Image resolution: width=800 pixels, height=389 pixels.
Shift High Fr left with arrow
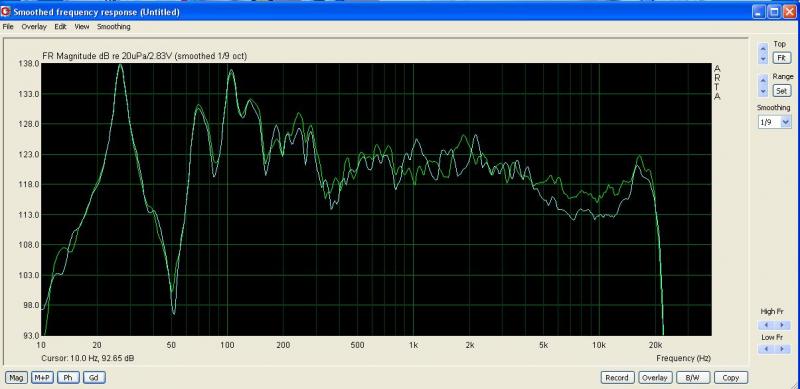tap(766, 325)
